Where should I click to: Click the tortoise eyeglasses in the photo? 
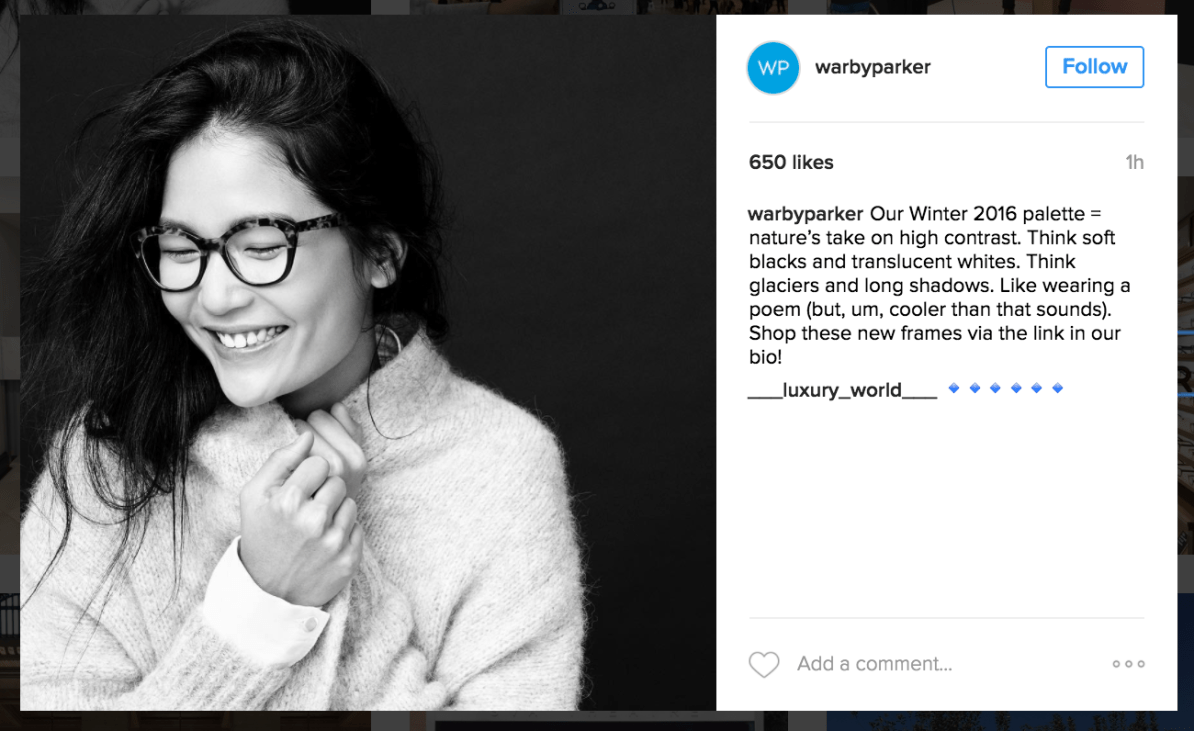tap(236, 251)
